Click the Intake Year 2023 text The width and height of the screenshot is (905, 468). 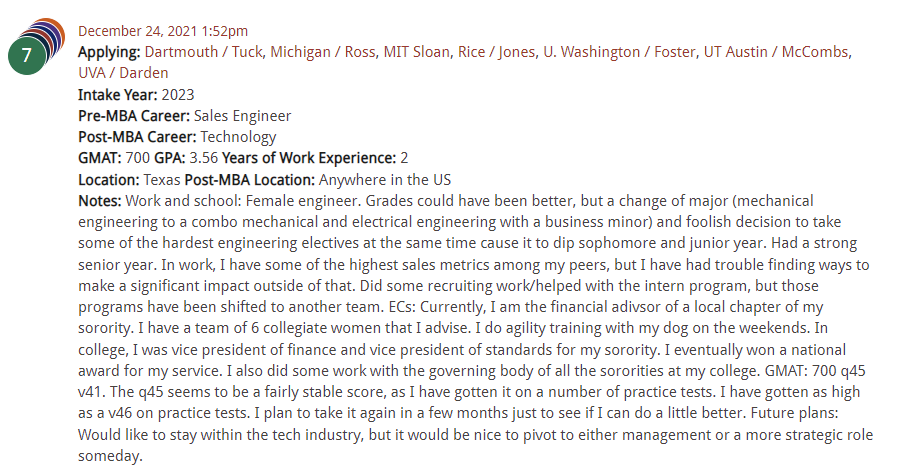point(178,95)
